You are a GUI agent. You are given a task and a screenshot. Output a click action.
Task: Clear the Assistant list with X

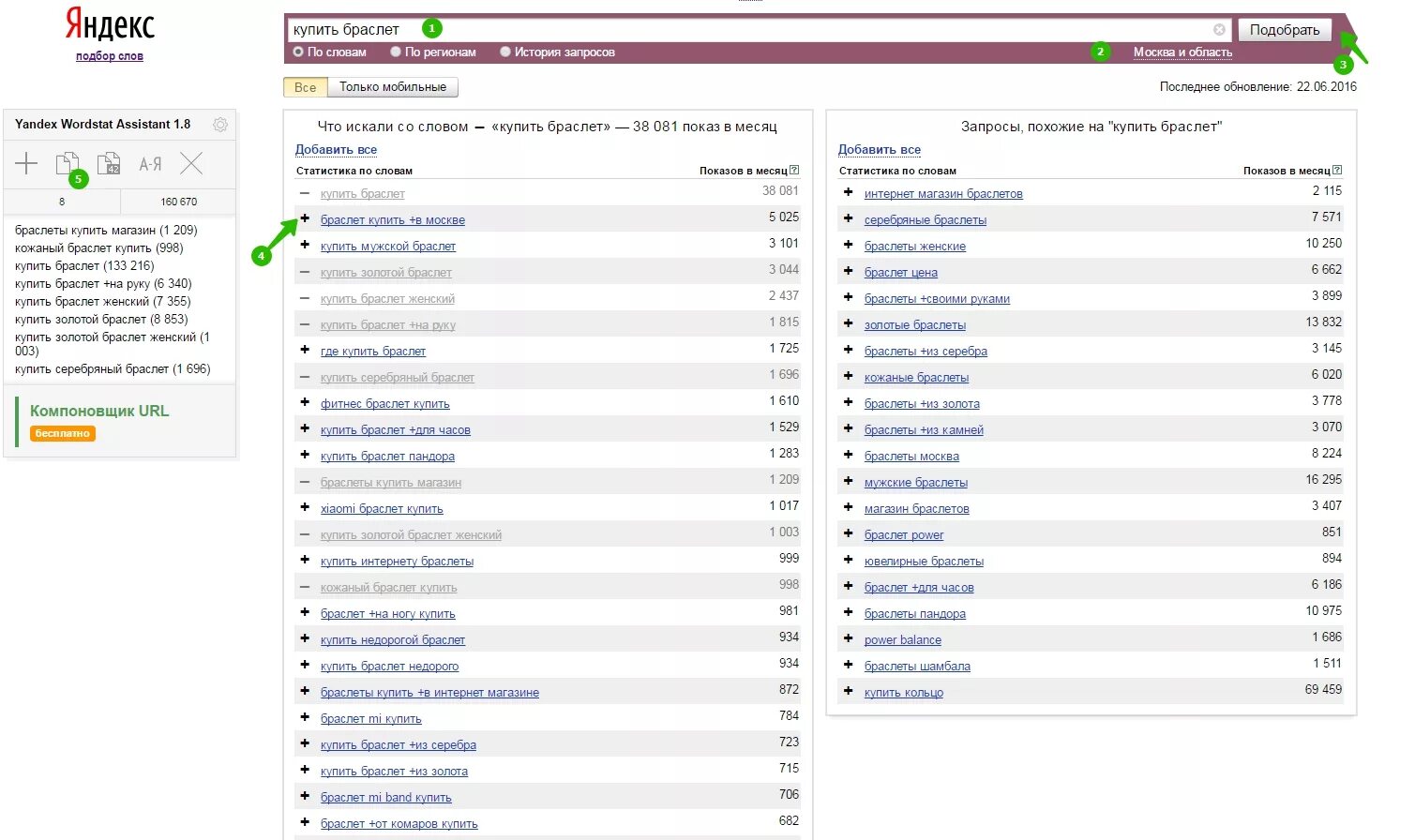191,164
